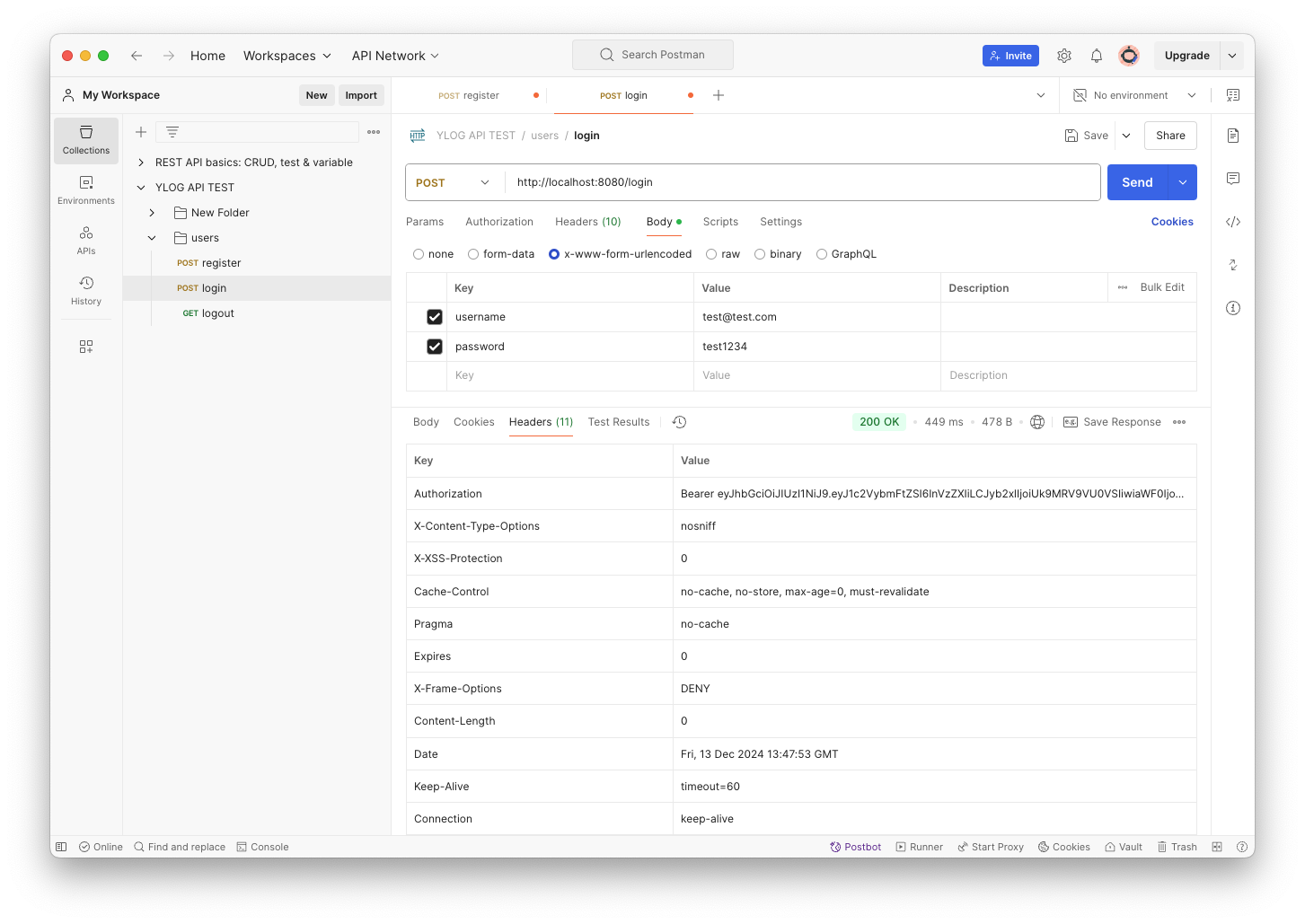
Task: Collapse the YLOG API TEST collection
Action: [141, 188]
